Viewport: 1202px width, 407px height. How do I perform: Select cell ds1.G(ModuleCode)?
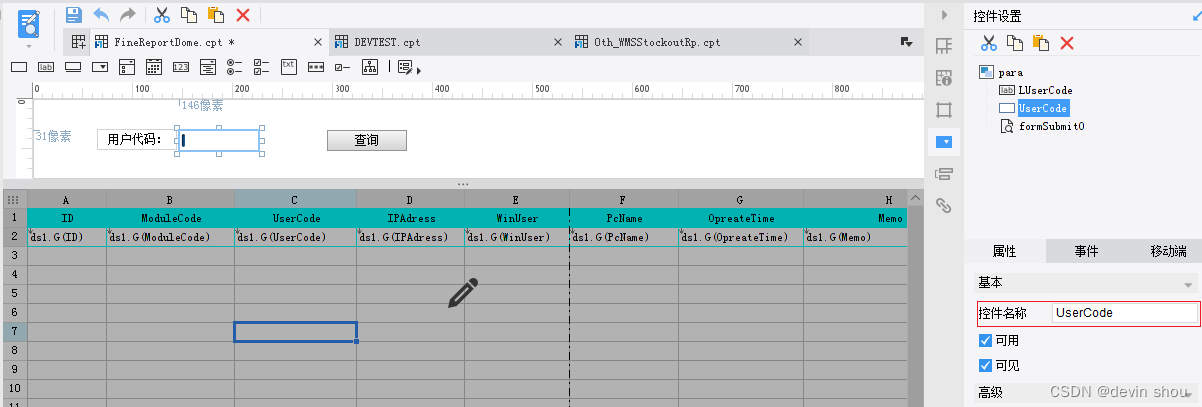(x=171, y=238)
